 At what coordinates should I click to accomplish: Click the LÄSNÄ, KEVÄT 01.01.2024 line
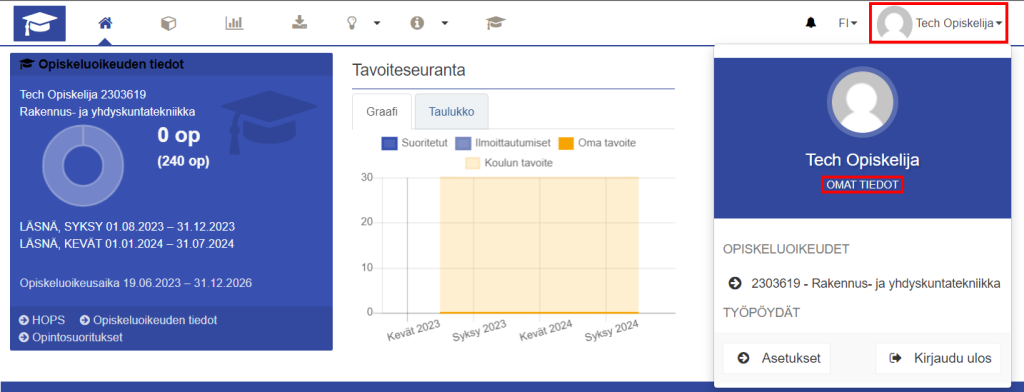(127, 244)
